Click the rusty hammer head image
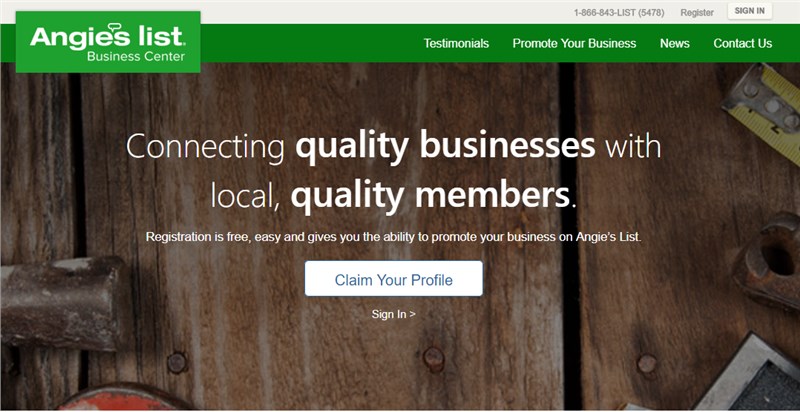The image size is (800, 412). click(63, 302)
